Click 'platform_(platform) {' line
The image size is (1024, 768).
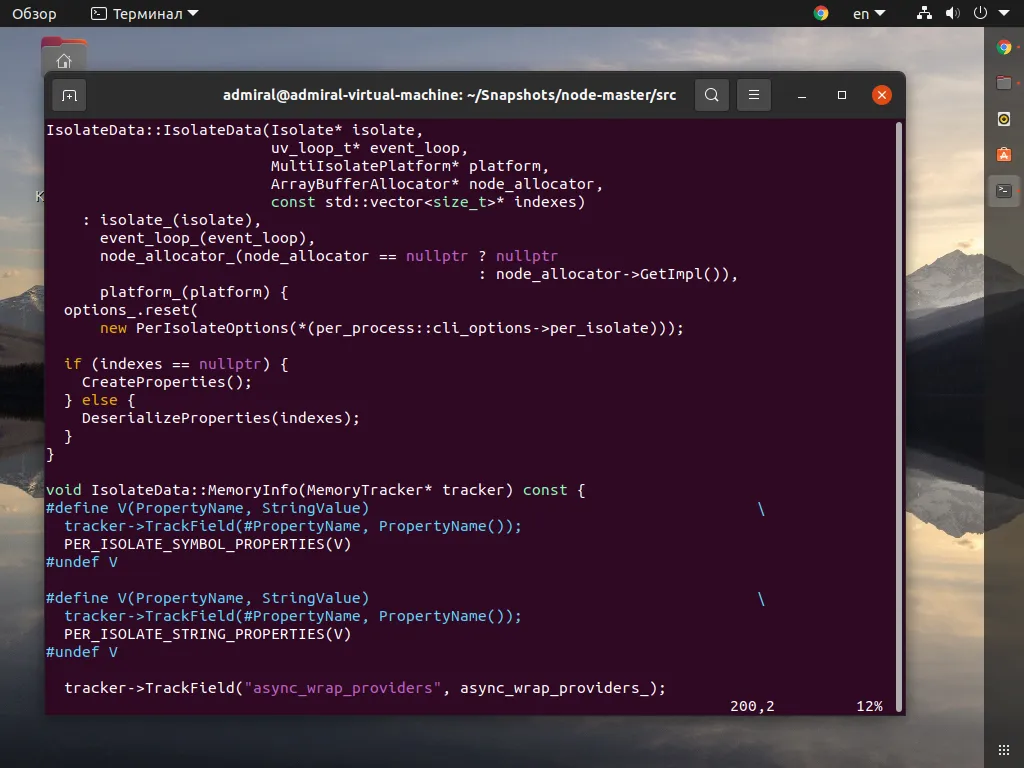click(x=194, y=292)
